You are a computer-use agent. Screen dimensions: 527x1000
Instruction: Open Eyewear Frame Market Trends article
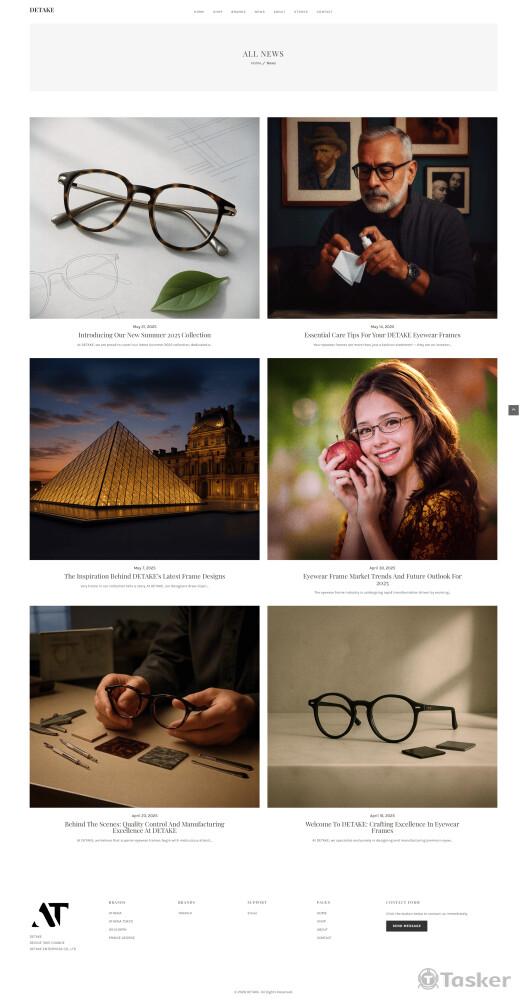382,579
